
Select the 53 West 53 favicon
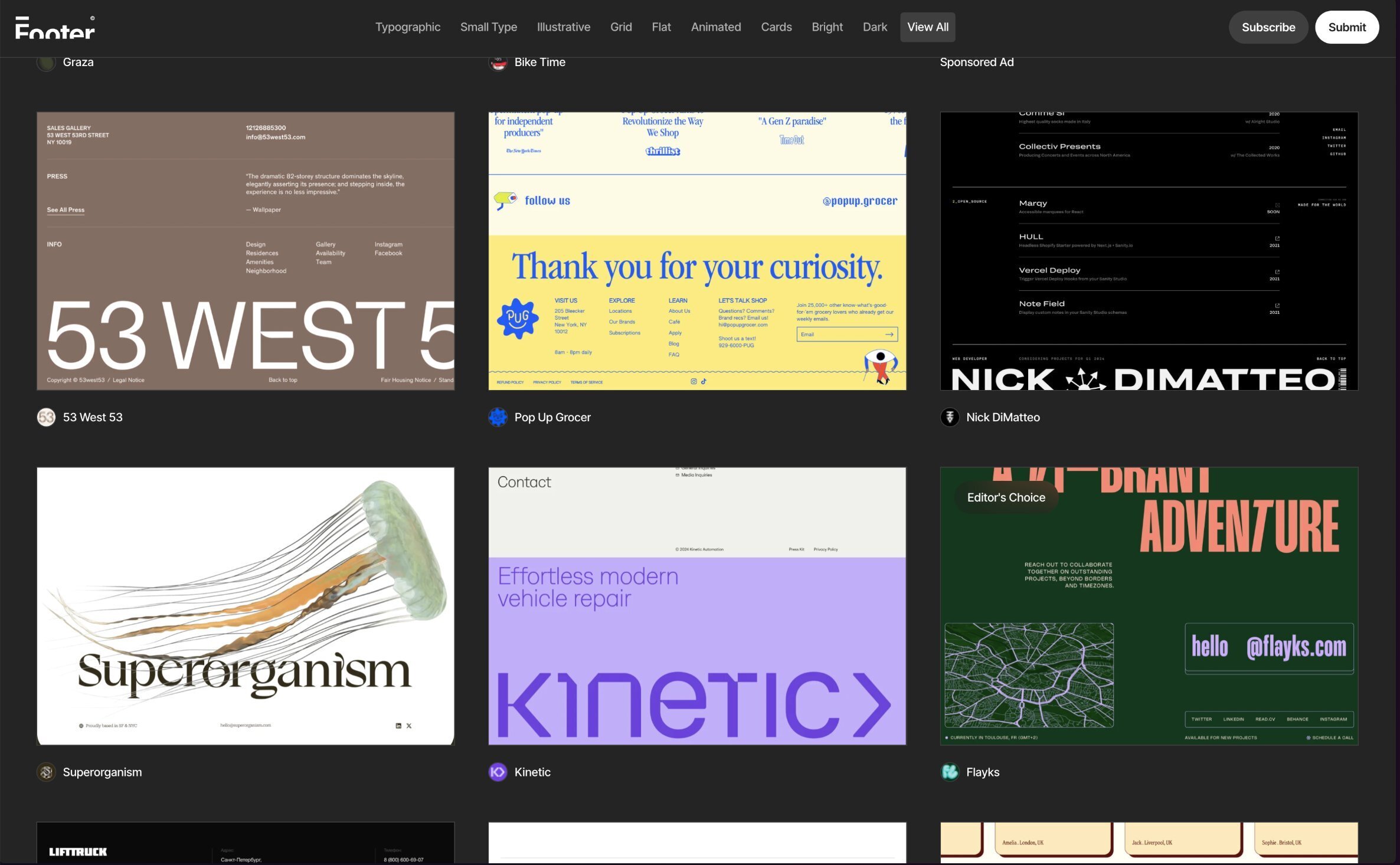[46, 417]
